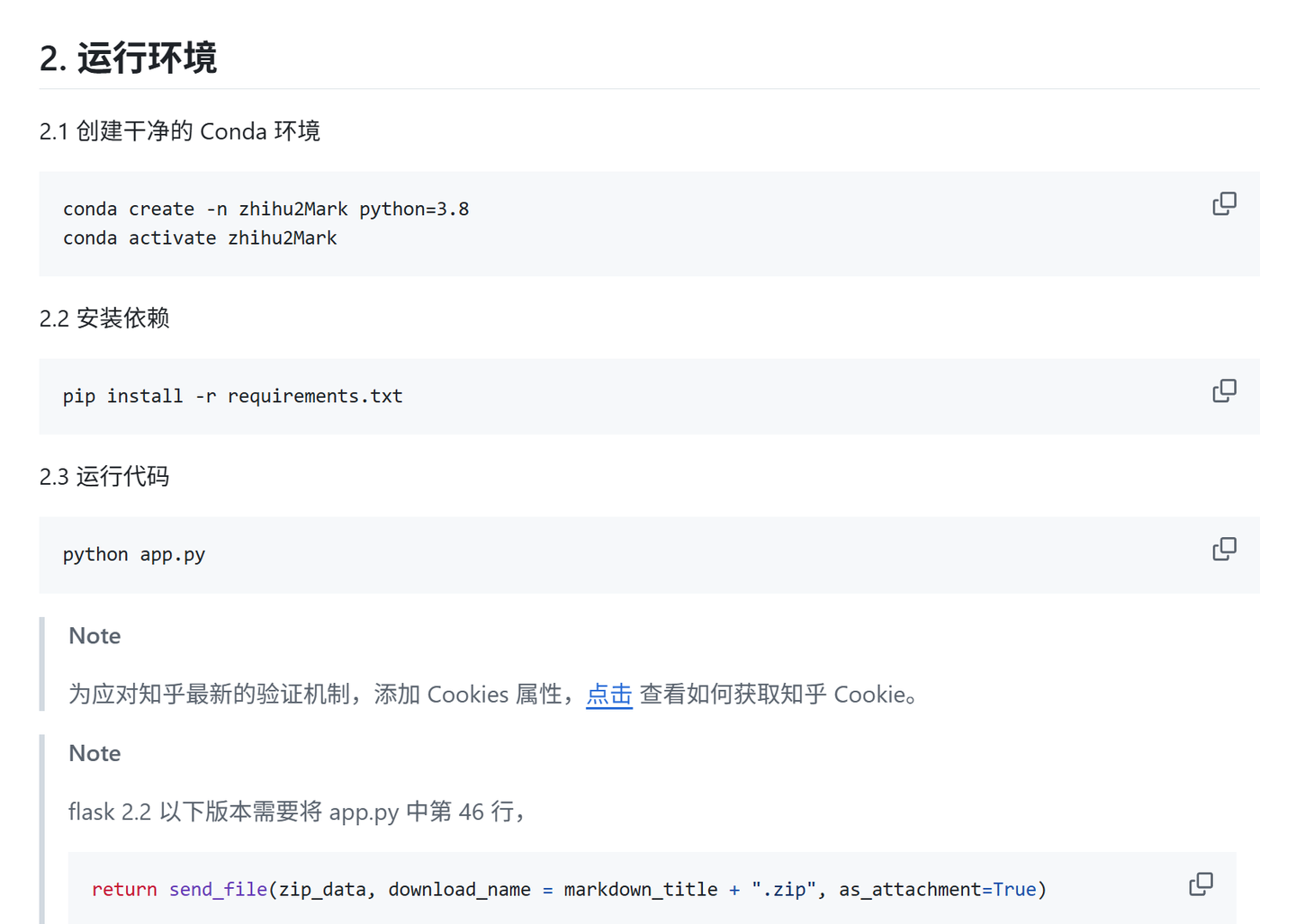Select the python app.py code text
The height and width of the screenshot is (924, 1296).
(133, 554)
